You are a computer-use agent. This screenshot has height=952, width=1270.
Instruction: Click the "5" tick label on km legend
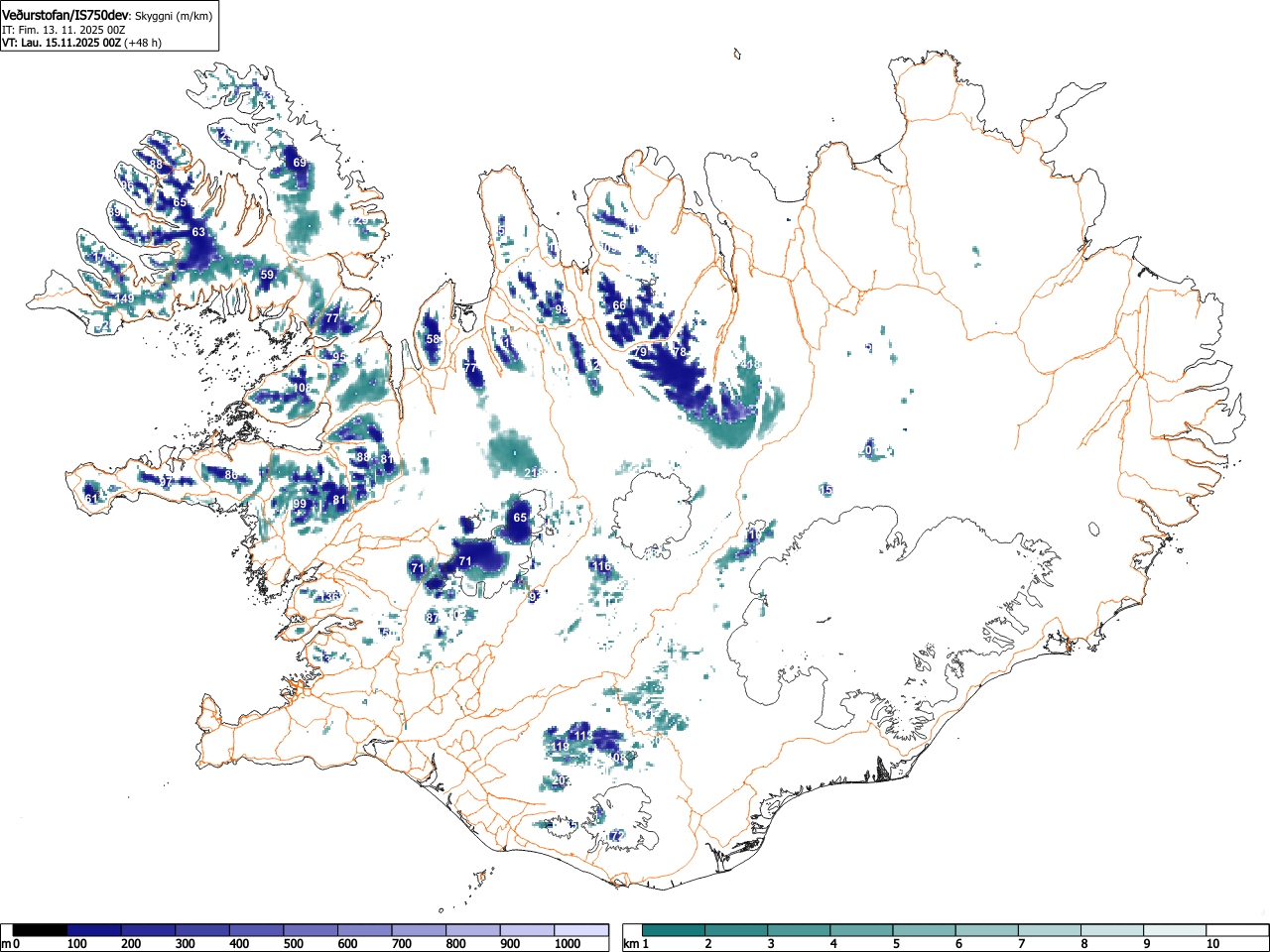tap(896, 944)
